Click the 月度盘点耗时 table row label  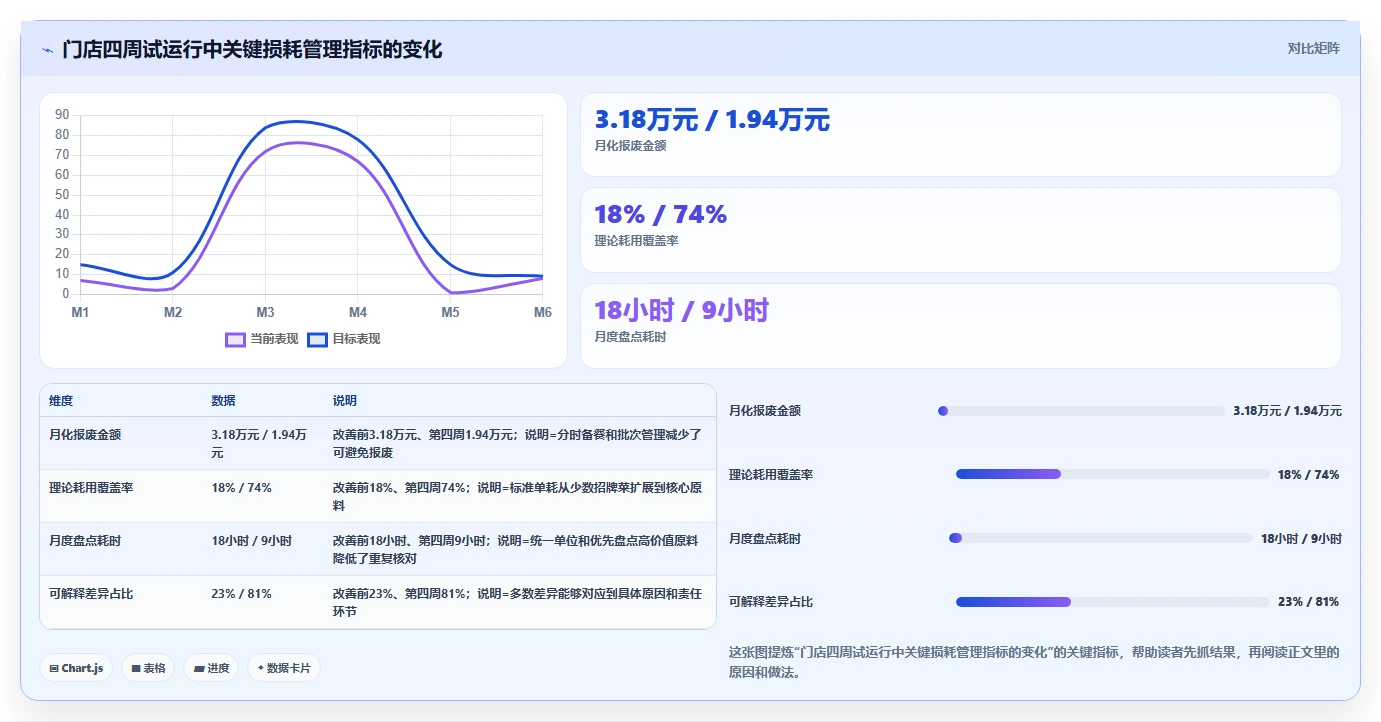85,541
